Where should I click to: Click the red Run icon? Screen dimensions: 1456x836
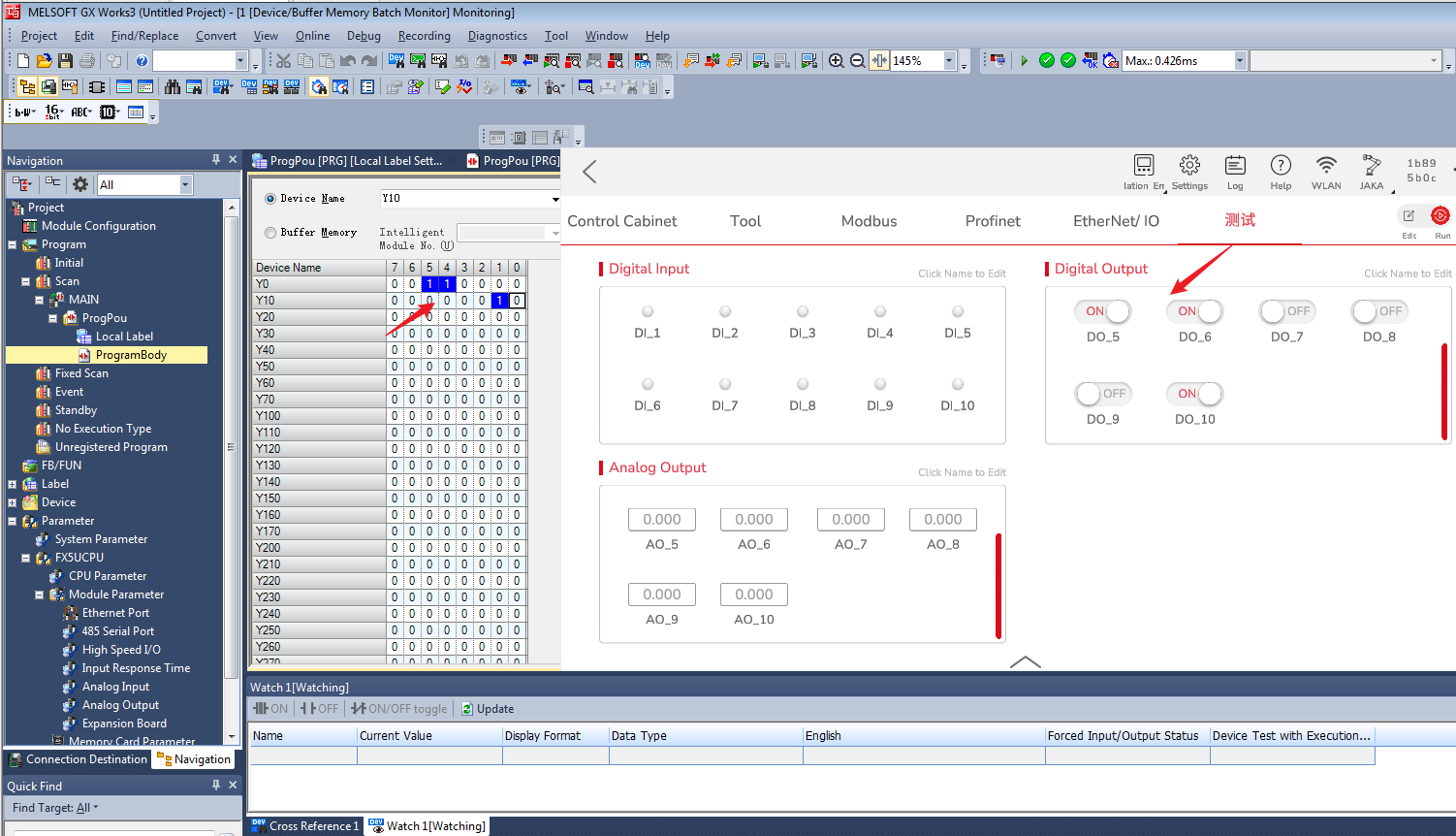pyautogui.click(x=1440, y=215)
